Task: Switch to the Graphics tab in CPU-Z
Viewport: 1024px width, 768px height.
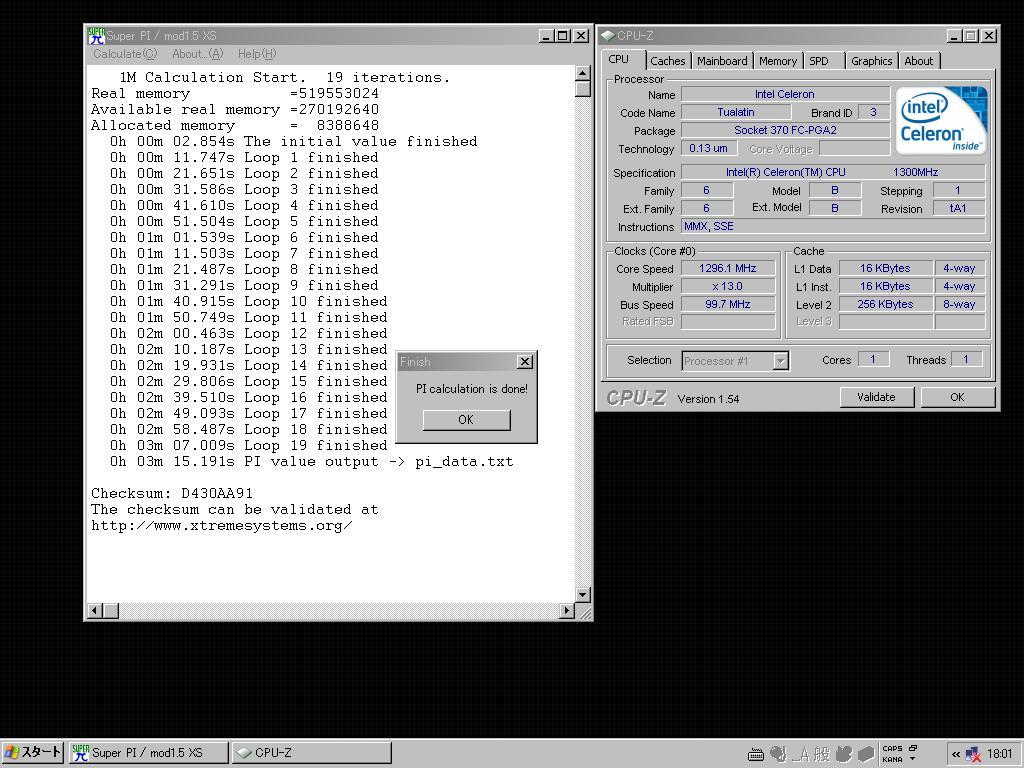Action: (x=871, y=61)
